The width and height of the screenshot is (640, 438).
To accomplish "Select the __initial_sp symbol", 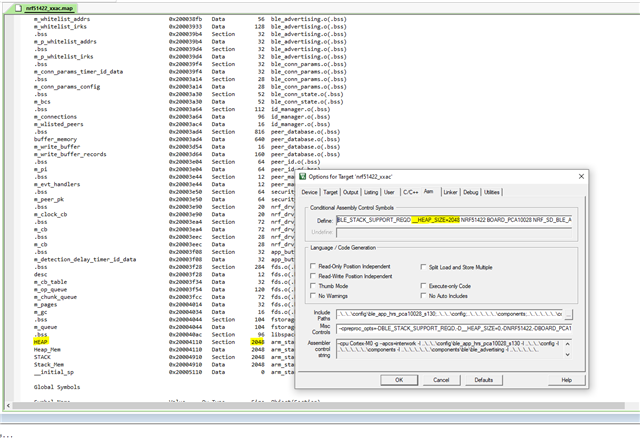I will pos(53,372).
